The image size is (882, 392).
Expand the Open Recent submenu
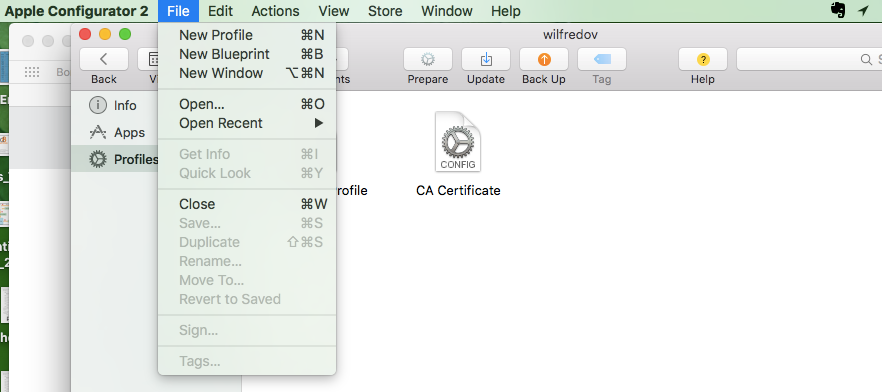coord(247,123)
